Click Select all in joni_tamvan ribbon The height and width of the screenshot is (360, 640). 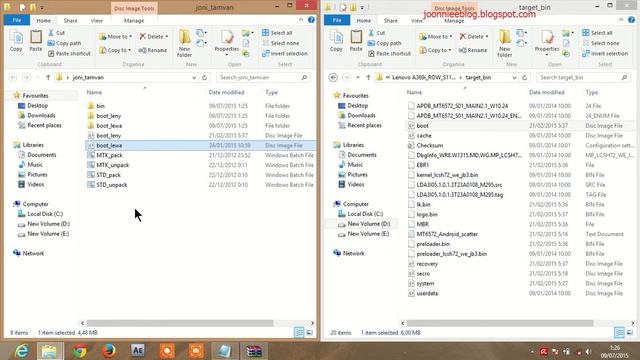pos(277,33)
